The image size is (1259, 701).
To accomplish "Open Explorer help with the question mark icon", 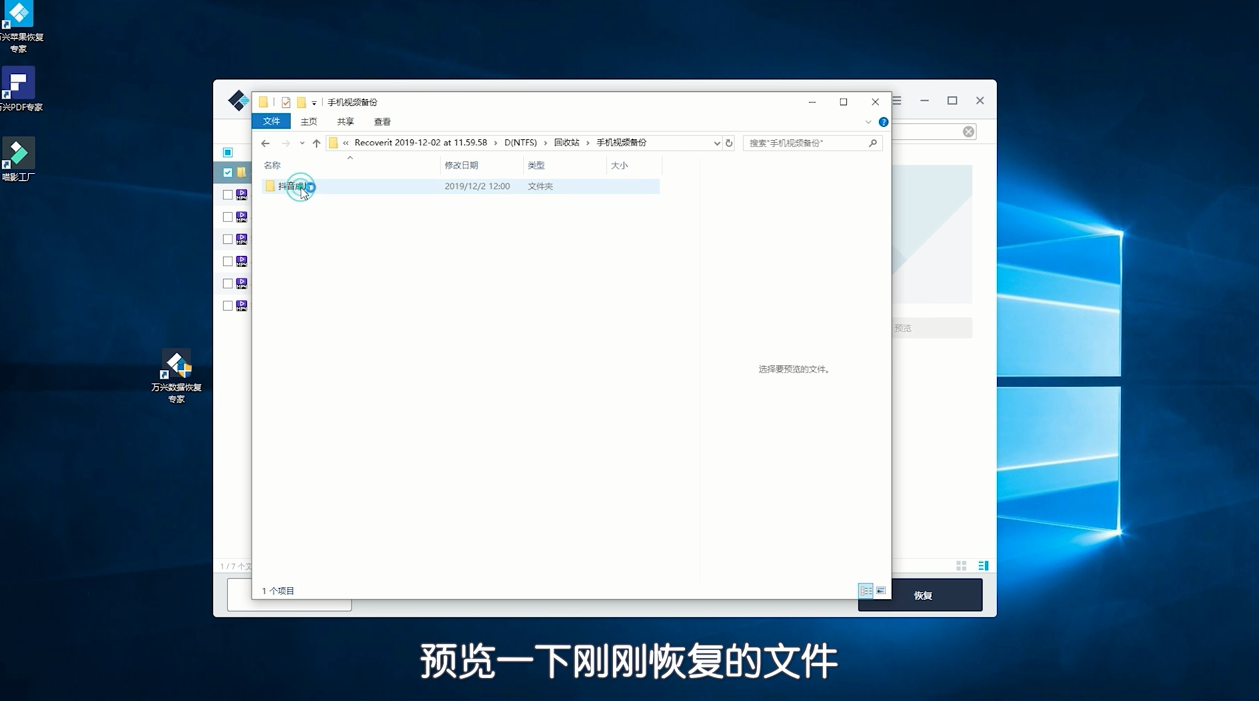I will [x=883, y=122].
